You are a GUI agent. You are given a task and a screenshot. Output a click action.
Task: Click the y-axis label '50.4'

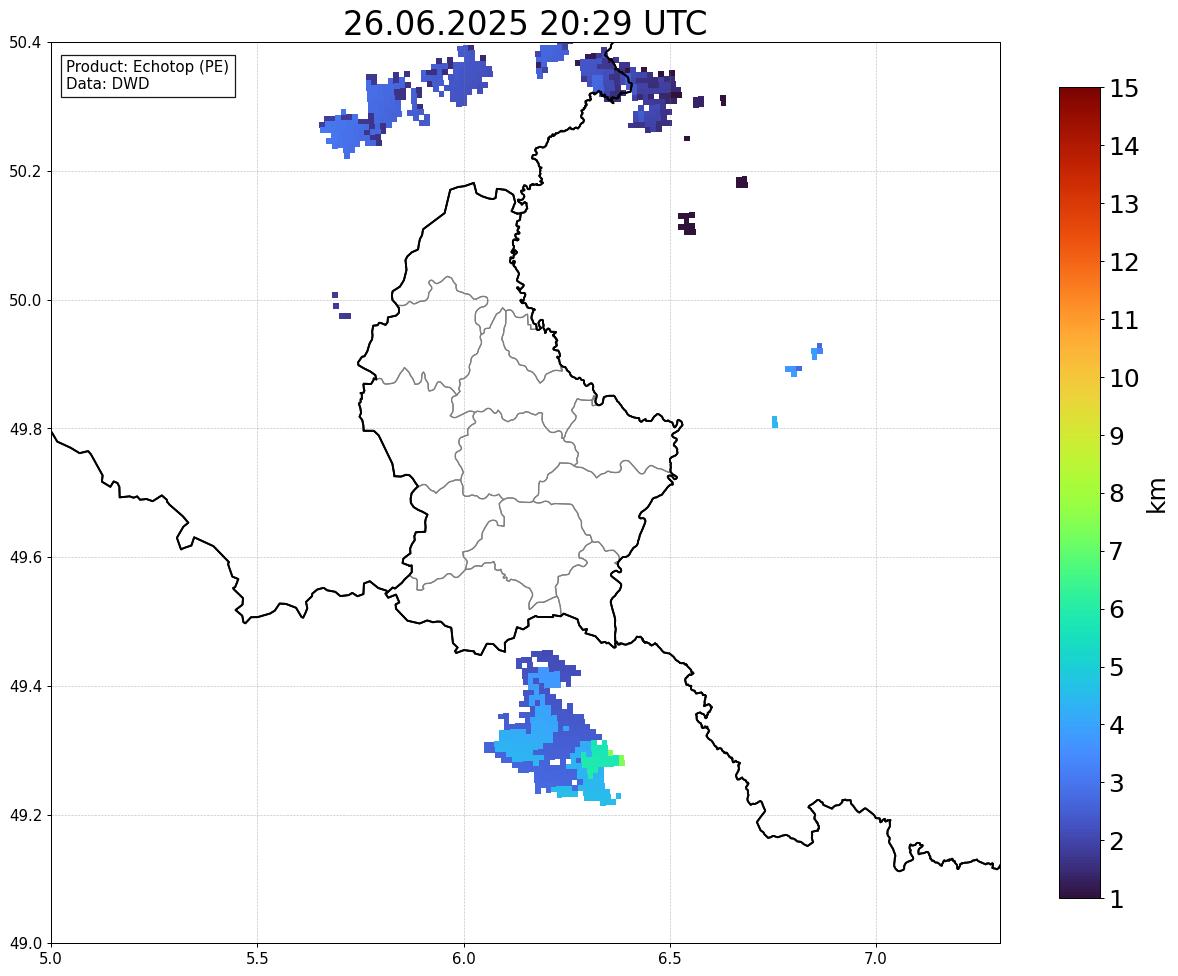click(x=25, y=43)
